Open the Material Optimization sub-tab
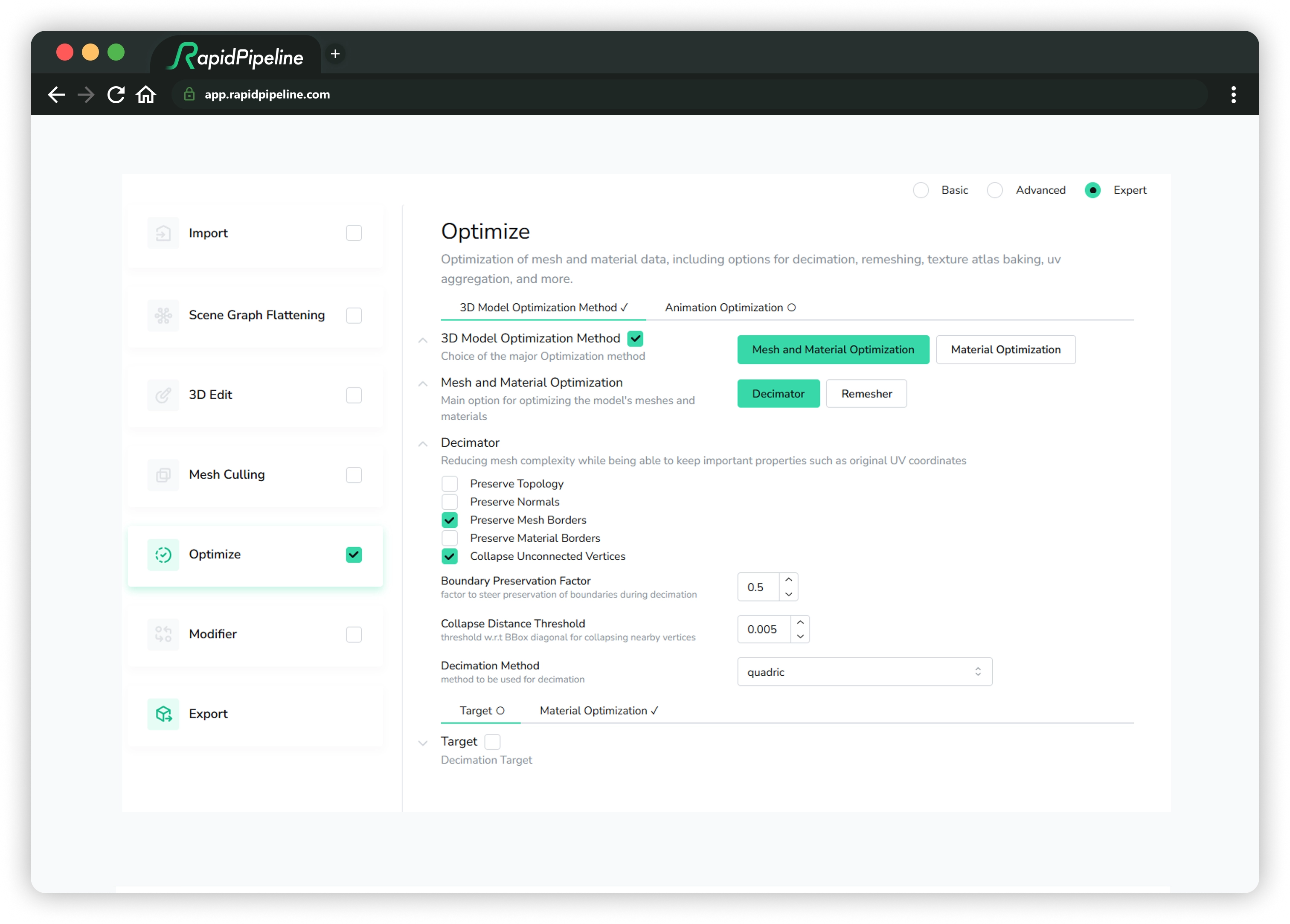The width and height of the screenshot is (1290, 924). tap(599, 711)
